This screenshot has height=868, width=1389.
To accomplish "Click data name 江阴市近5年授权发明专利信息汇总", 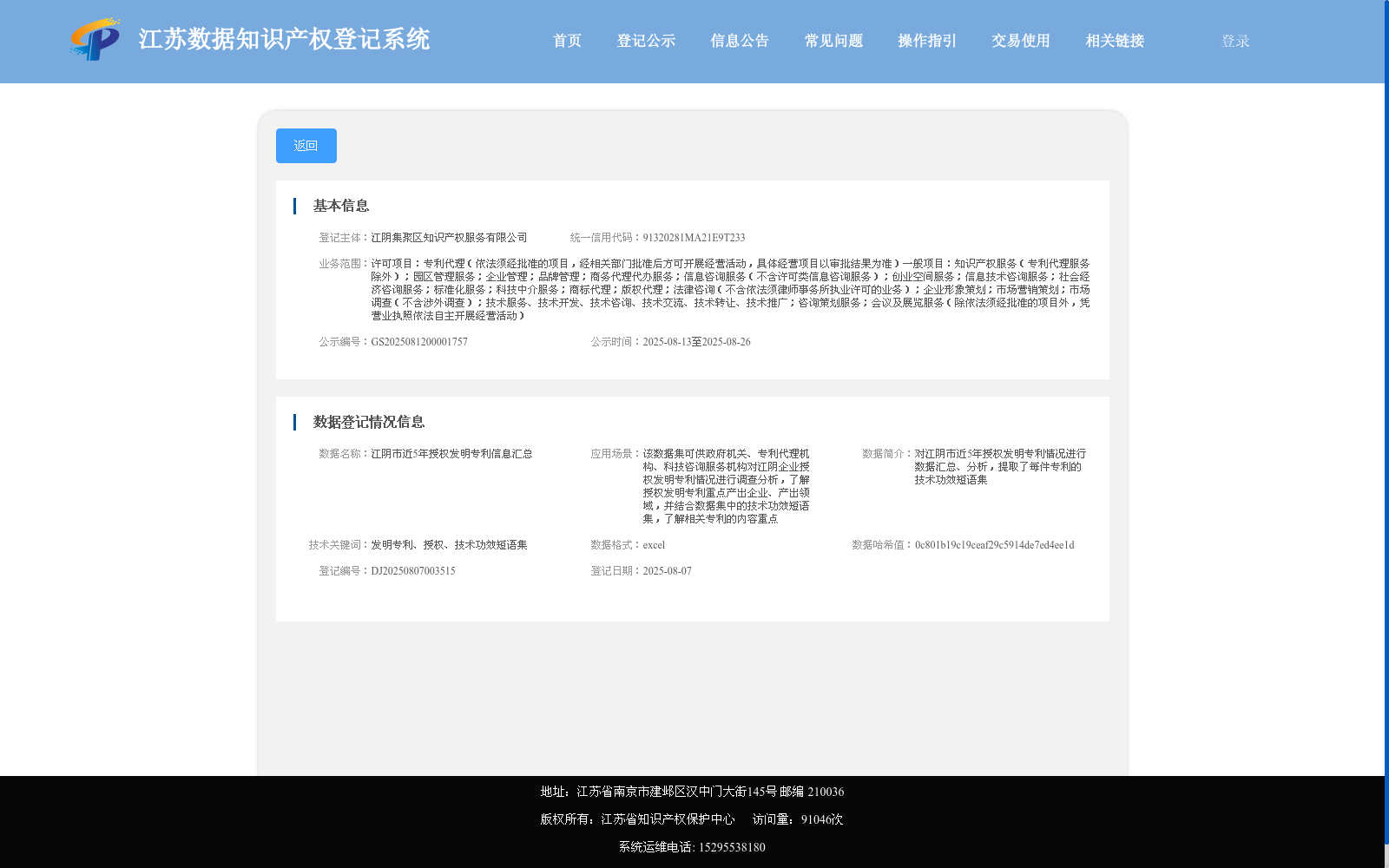I will click(451, 454).
